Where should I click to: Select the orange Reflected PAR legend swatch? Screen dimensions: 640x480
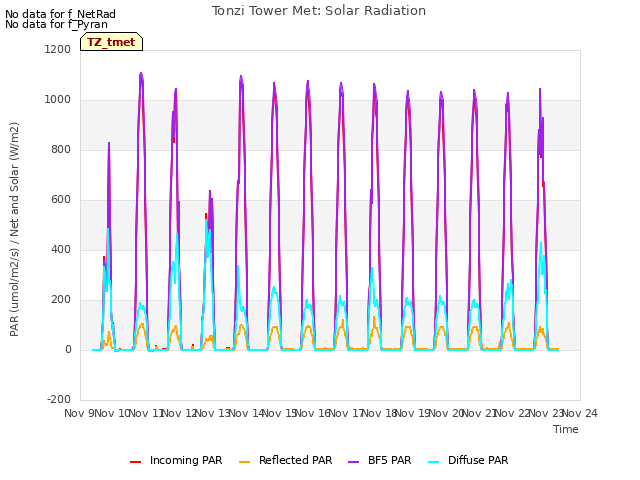[244, 462]
